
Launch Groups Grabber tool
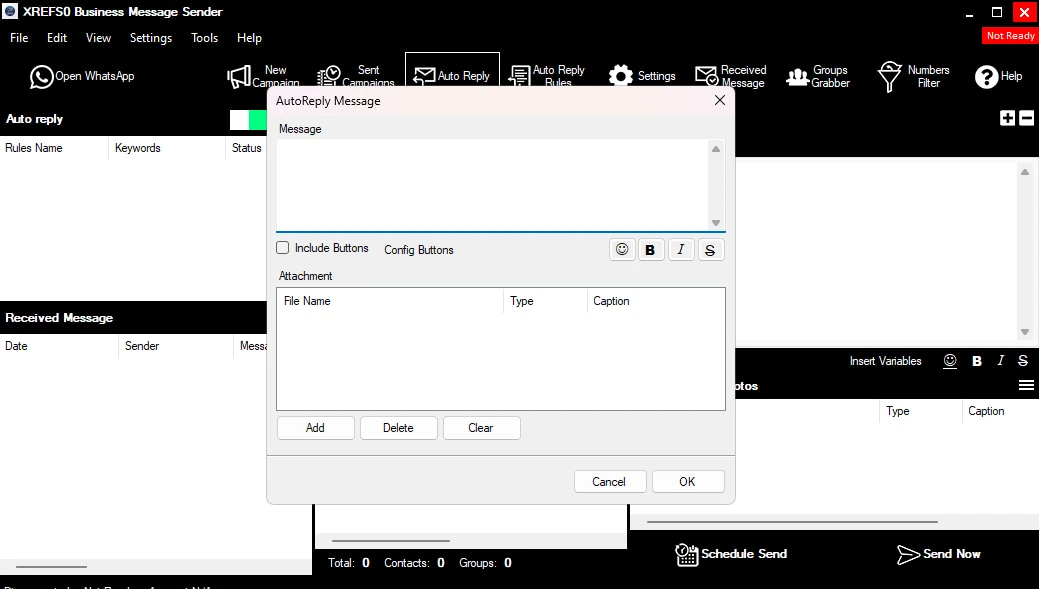coord(818,76)
